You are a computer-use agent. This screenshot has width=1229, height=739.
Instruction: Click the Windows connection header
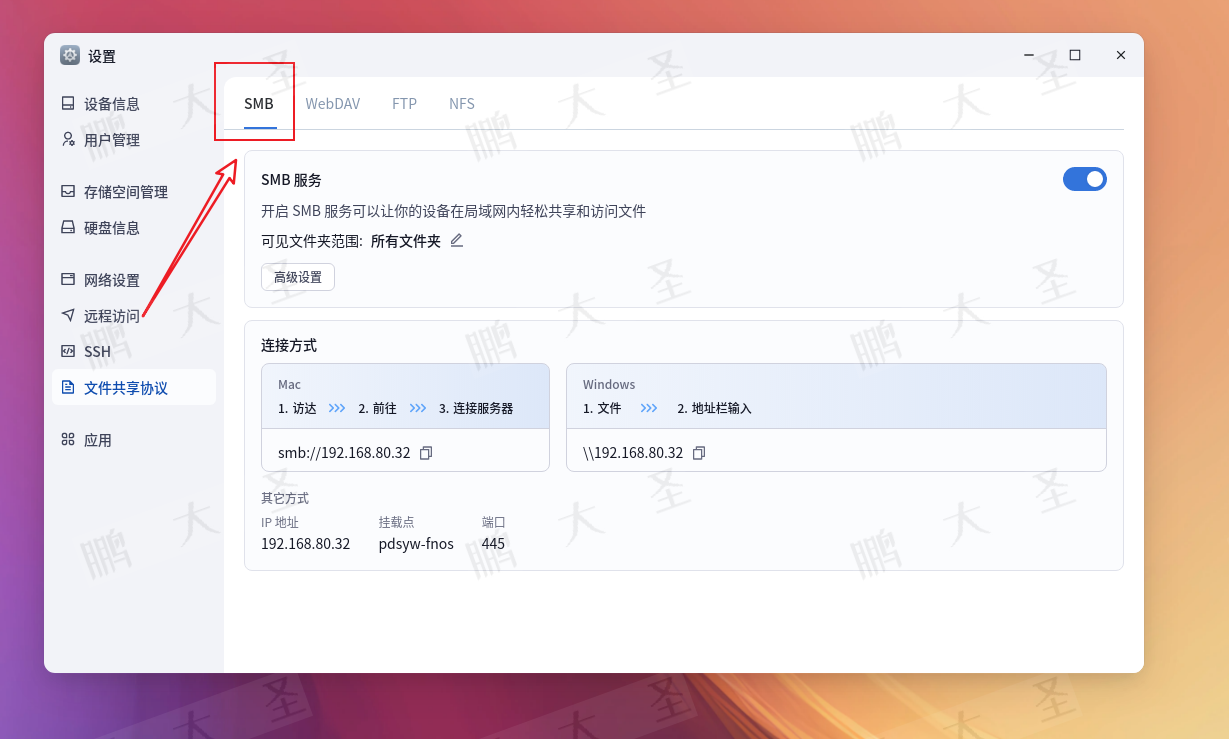click(609, 385)
